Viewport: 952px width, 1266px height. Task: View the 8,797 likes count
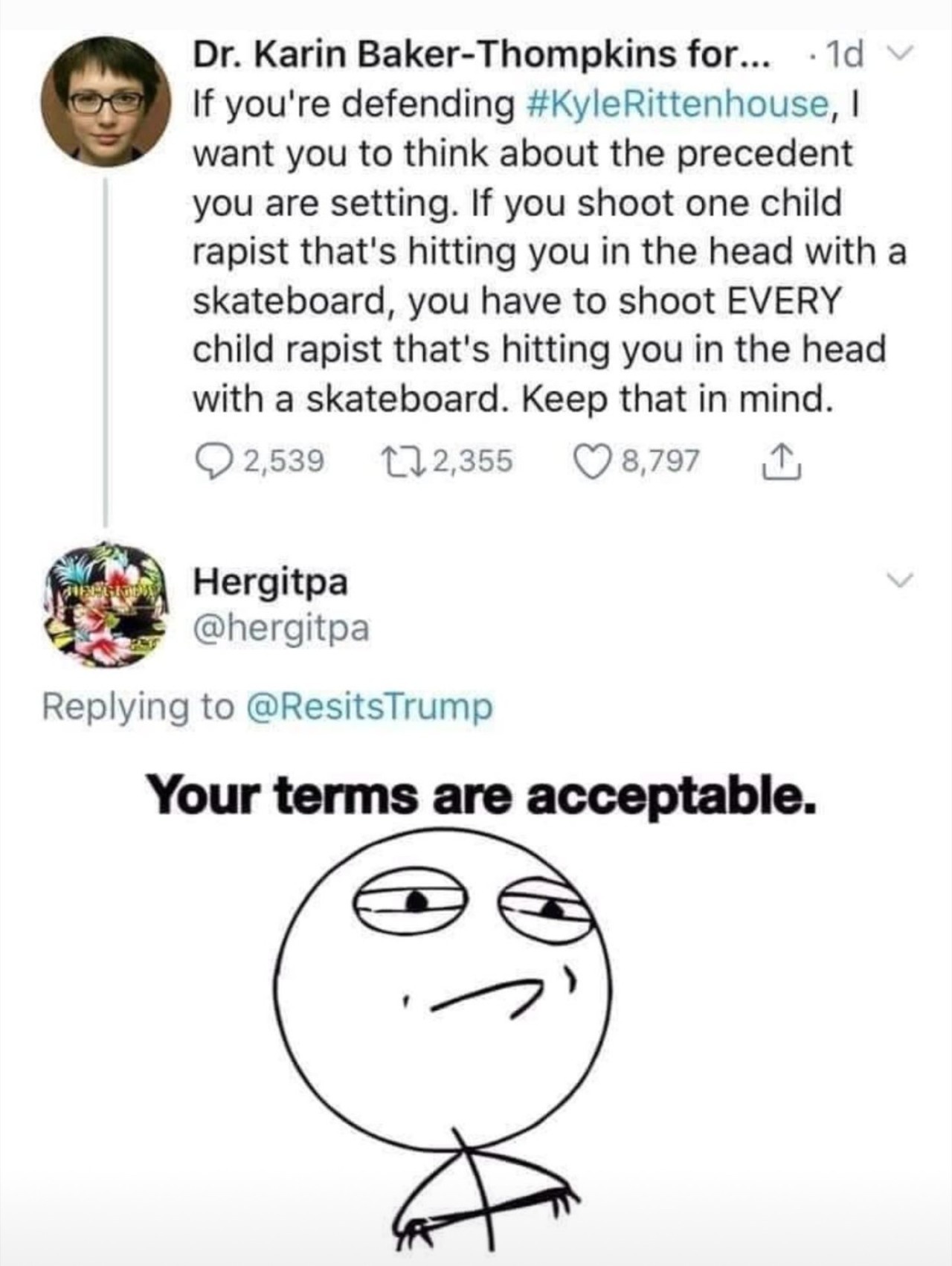point(660,461)
